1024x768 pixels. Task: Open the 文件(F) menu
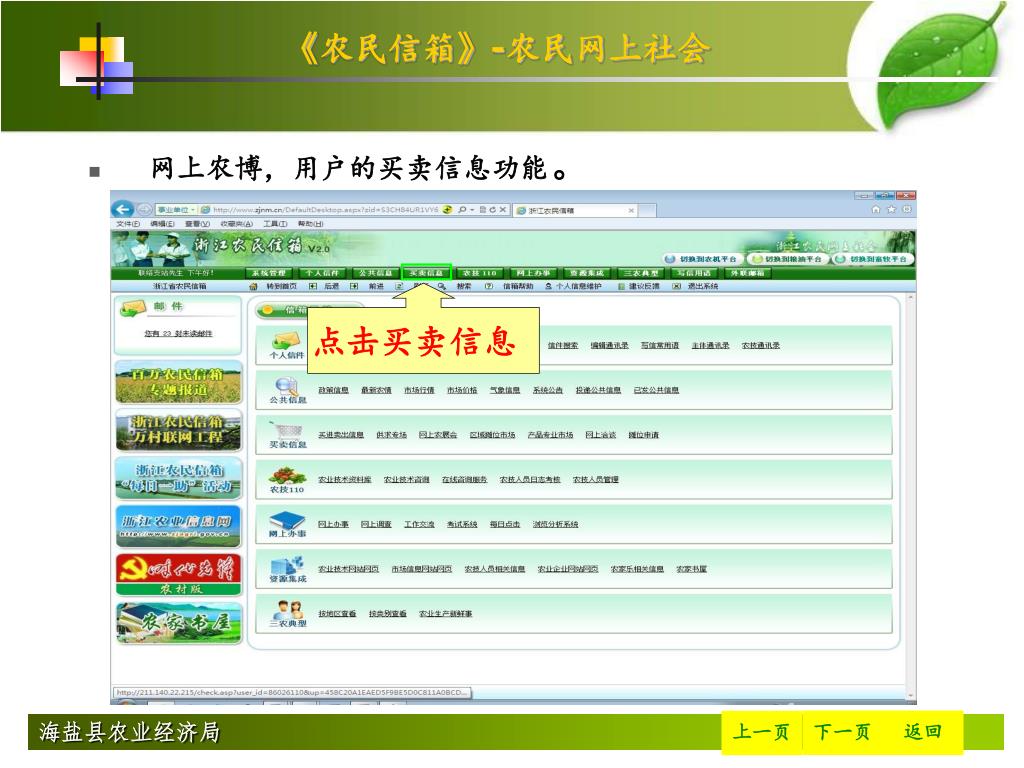pyautogui.click(x=129, y=224)
